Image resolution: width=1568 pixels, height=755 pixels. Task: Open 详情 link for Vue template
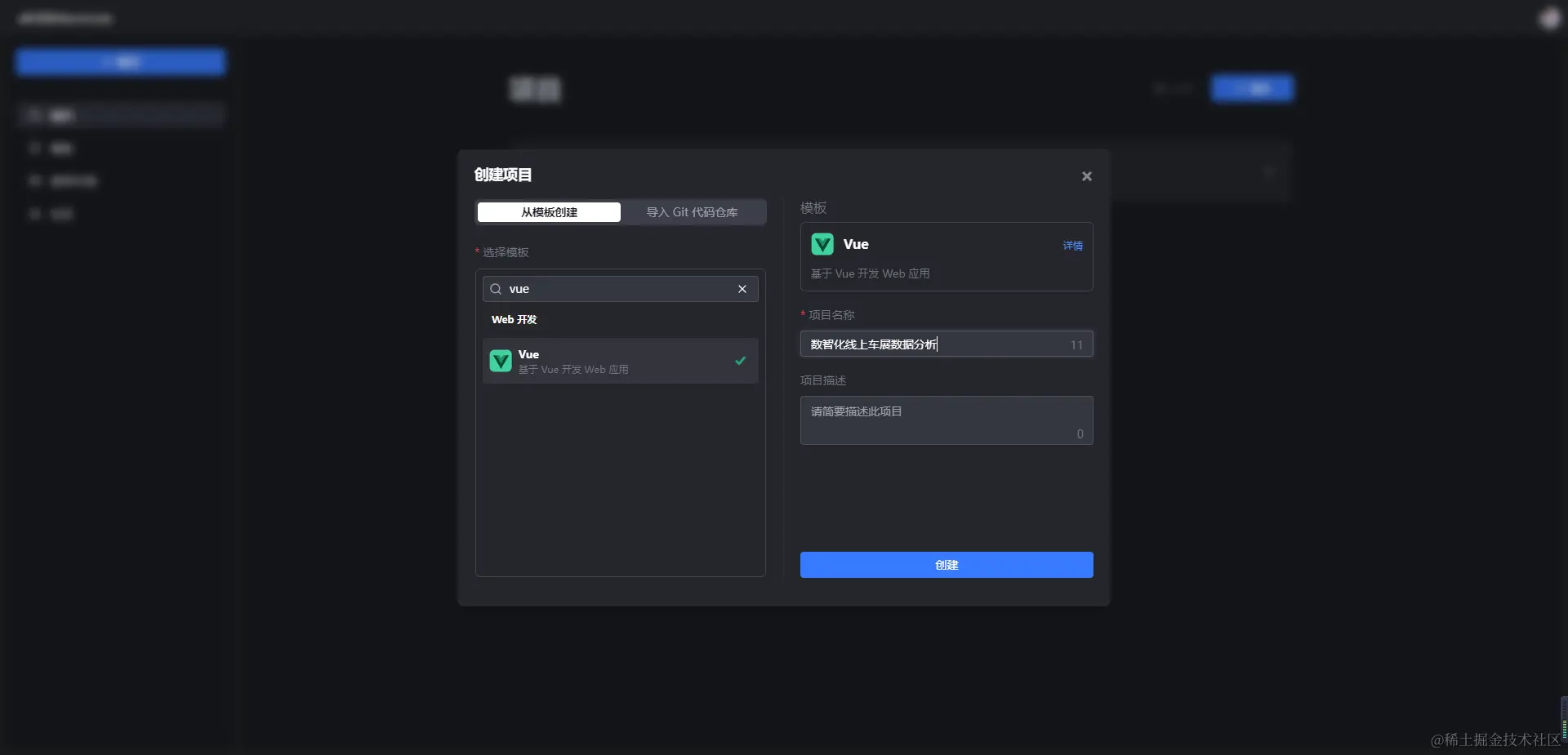click(1072, 246)
